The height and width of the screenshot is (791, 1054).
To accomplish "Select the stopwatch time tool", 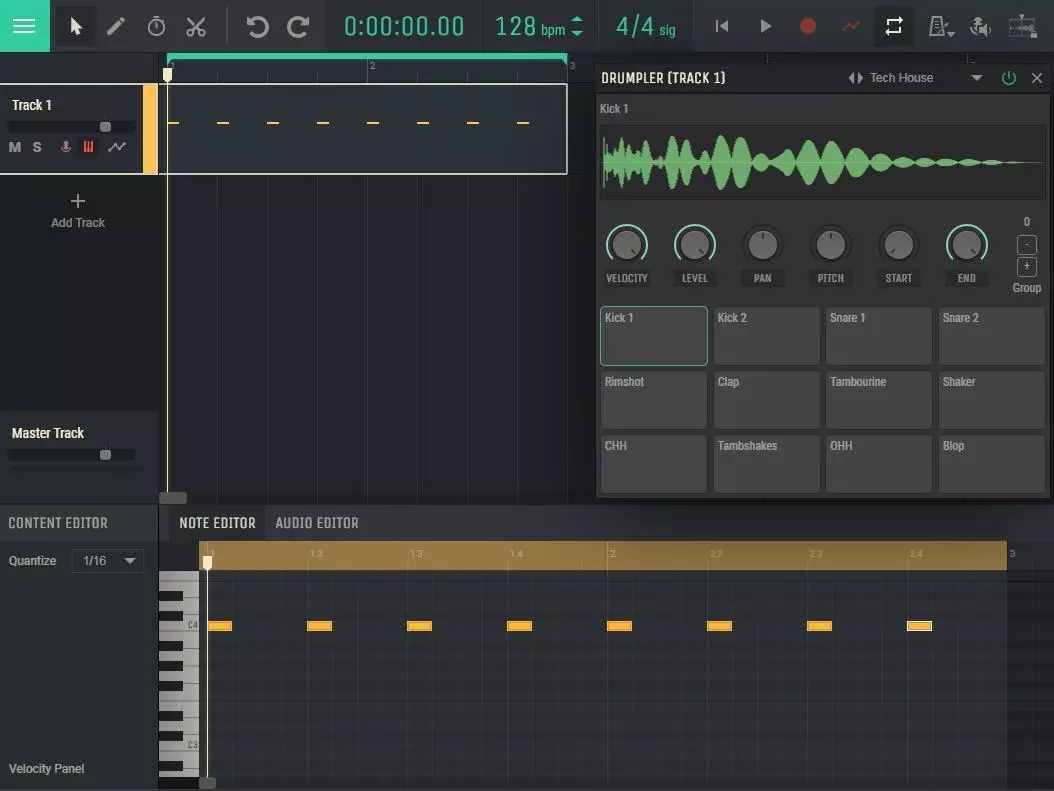I will (x=156, y=26).
